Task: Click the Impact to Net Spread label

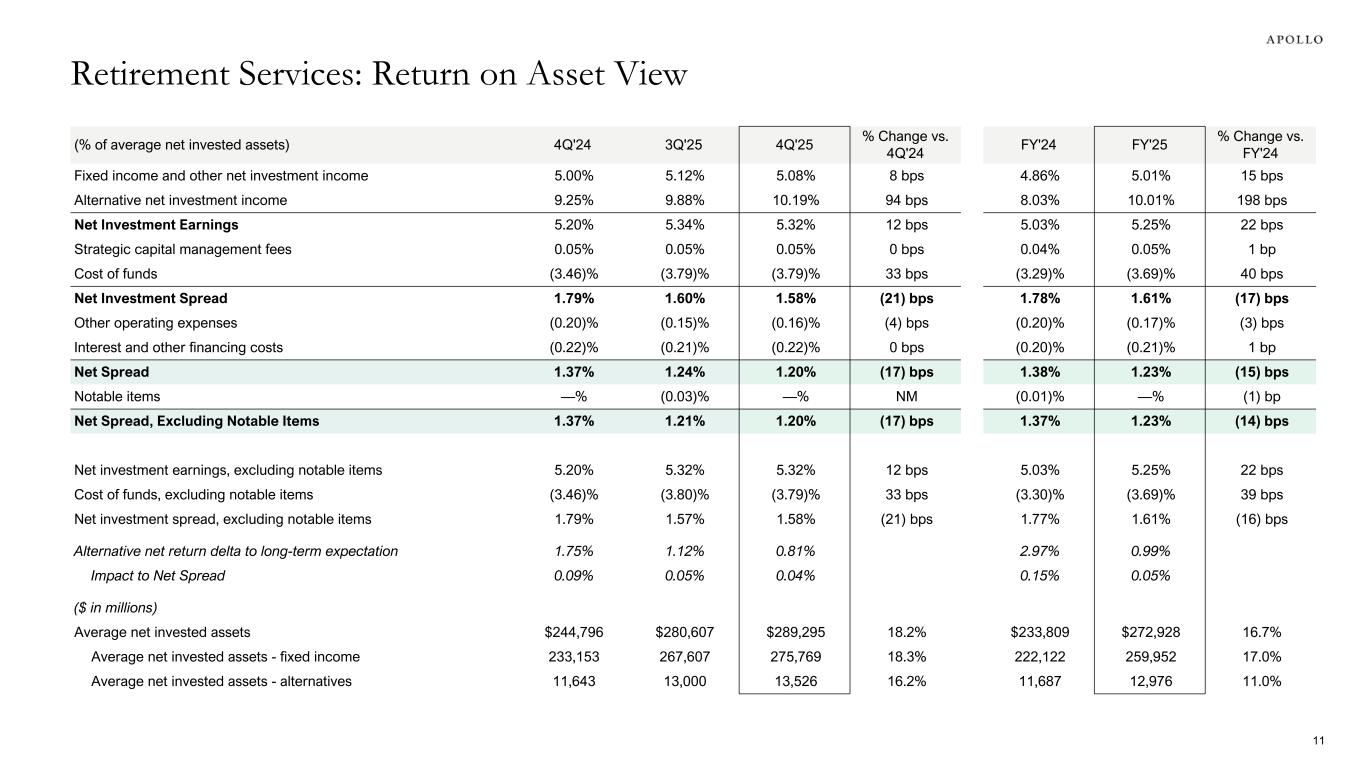Action: click(x=158, y=575)
